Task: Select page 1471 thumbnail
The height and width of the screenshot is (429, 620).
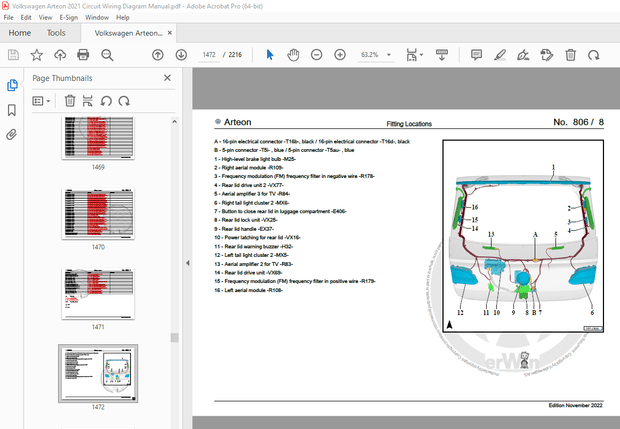Action: click(x=98, y=293)
